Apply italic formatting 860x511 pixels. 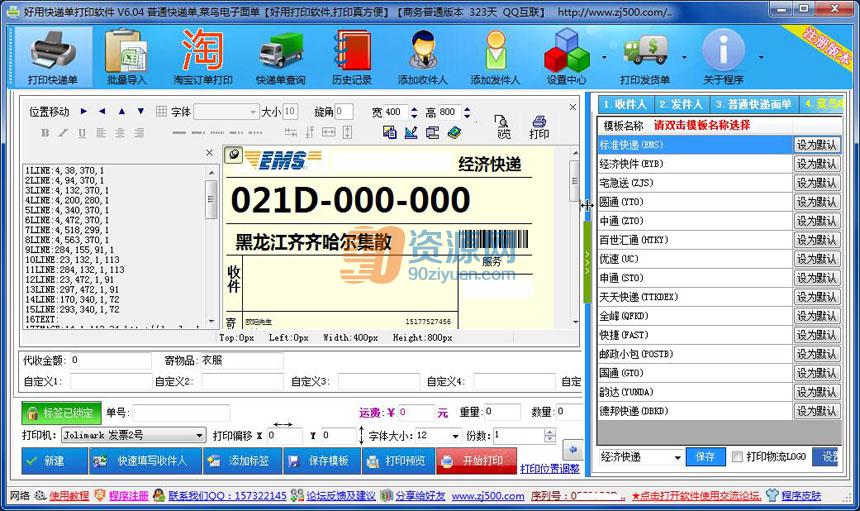pyautogui.click(x=64, y=132)
